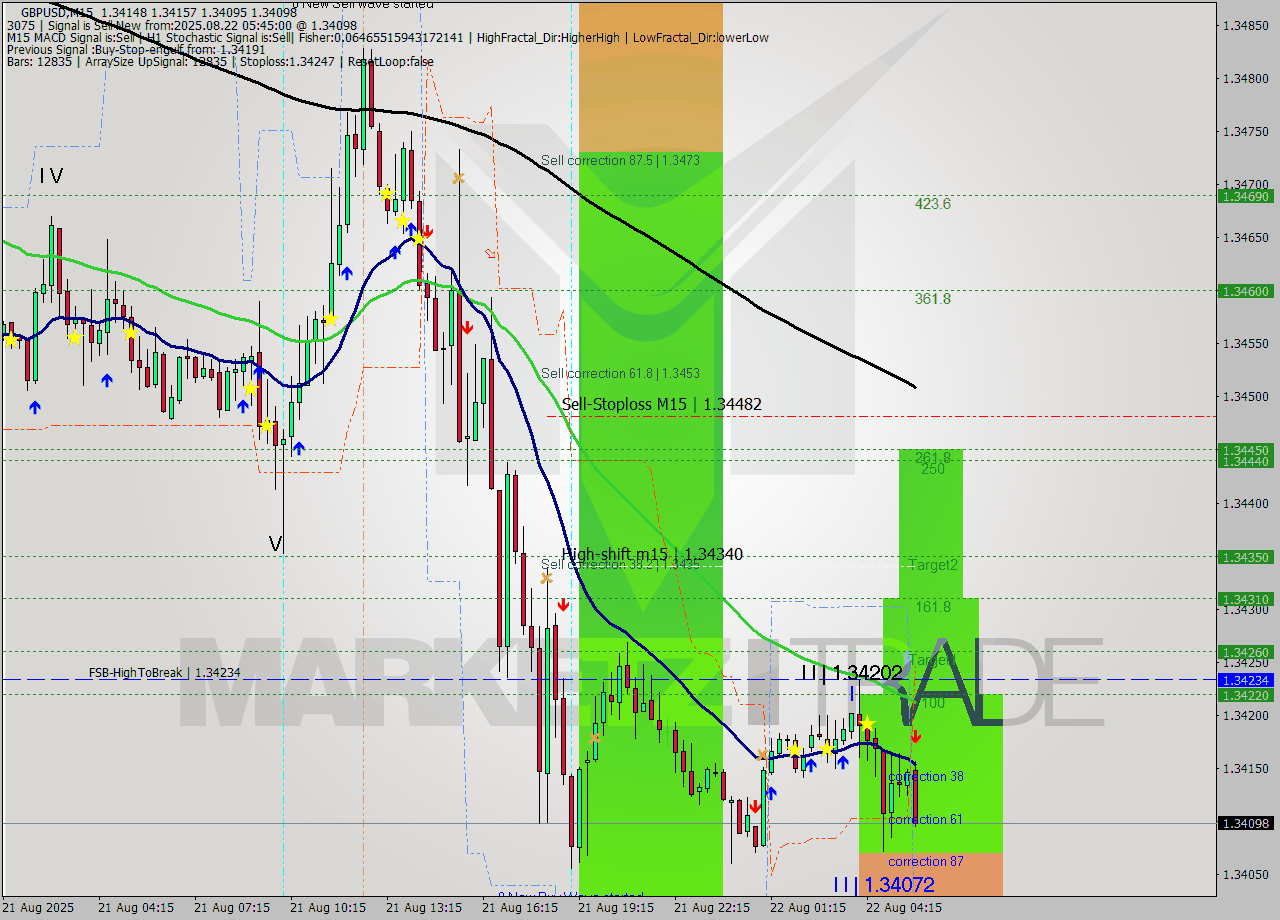Select the blue buy arrow near 21 Aug 04:15

coord(107,380)
